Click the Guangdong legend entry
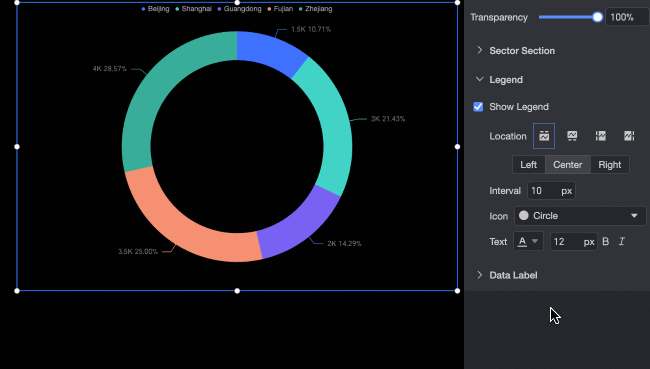650x369 pixels. 239,9
